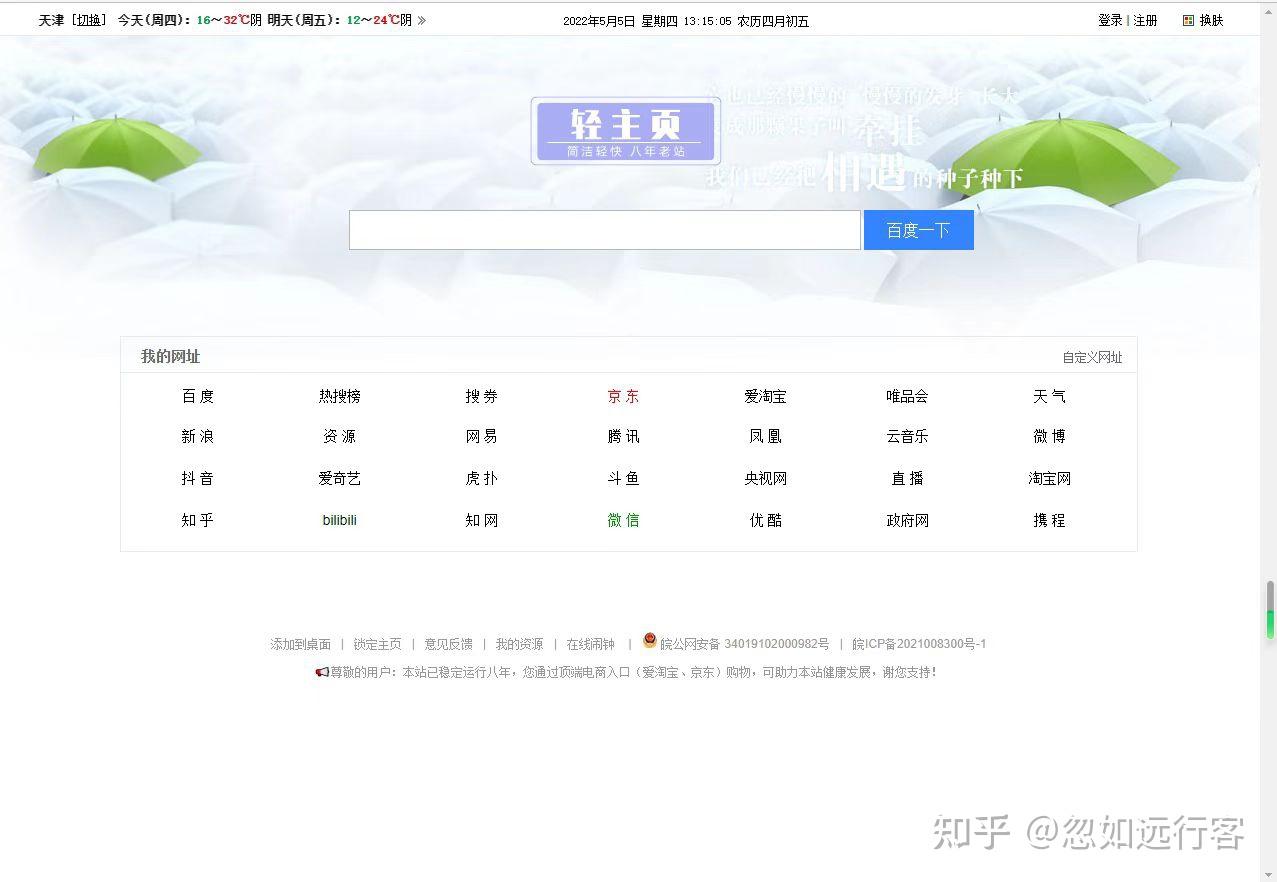Click the police badge beside 皖公网安备

point(650,643)
